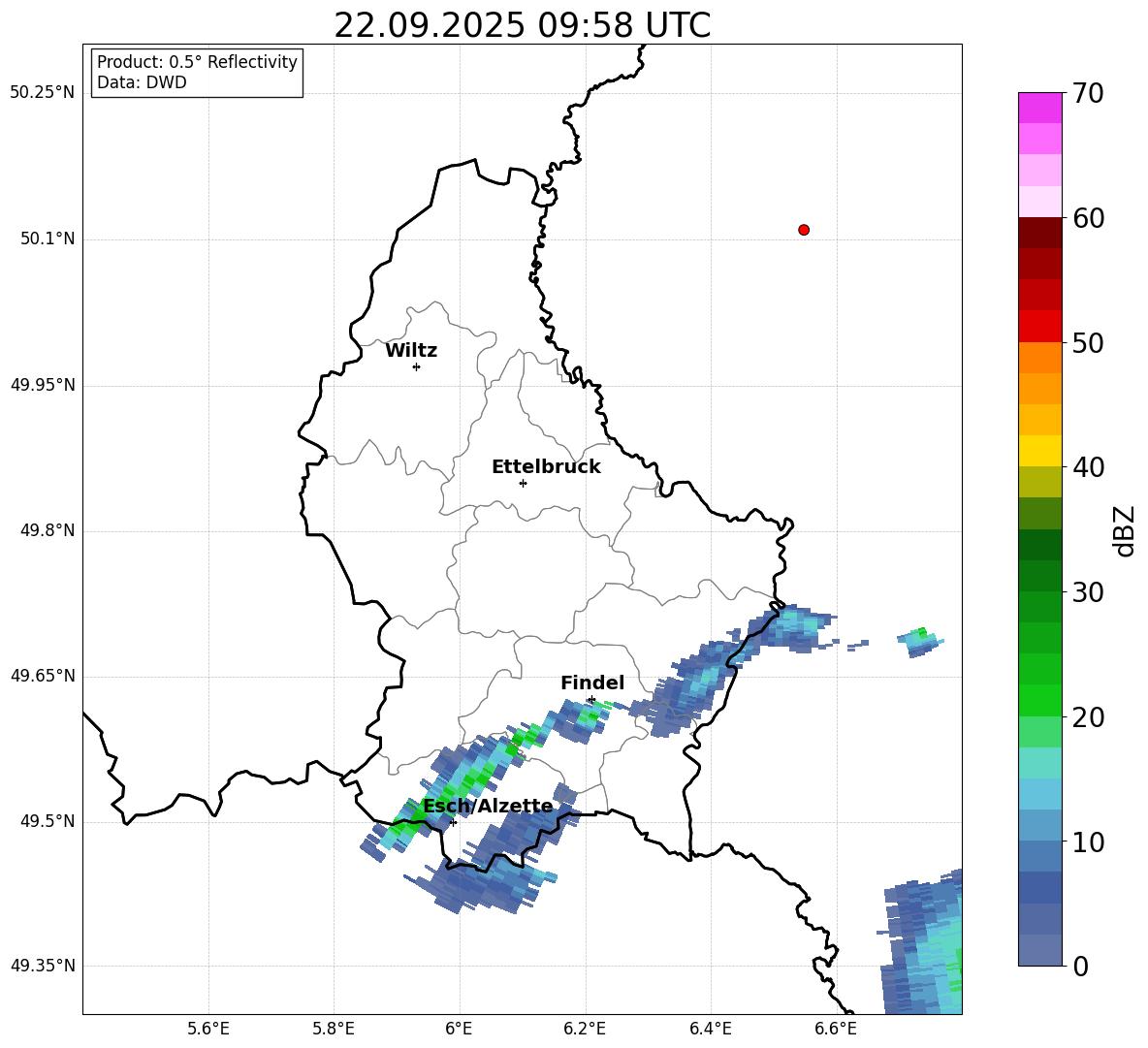Click the 49.65°N latitude label
The image size is (1148, 1048).
pos(43,676)
